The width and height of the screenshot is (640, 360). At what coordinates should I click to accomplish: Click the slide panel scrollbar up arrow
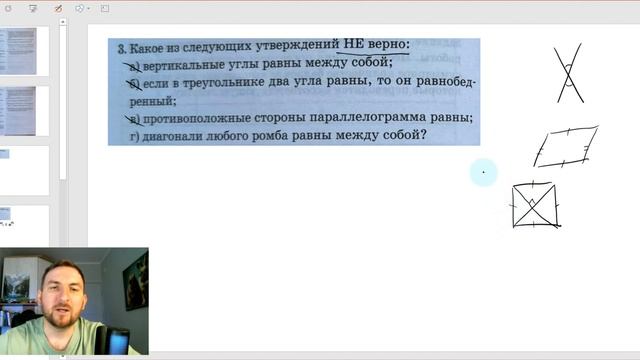[62, 22]
